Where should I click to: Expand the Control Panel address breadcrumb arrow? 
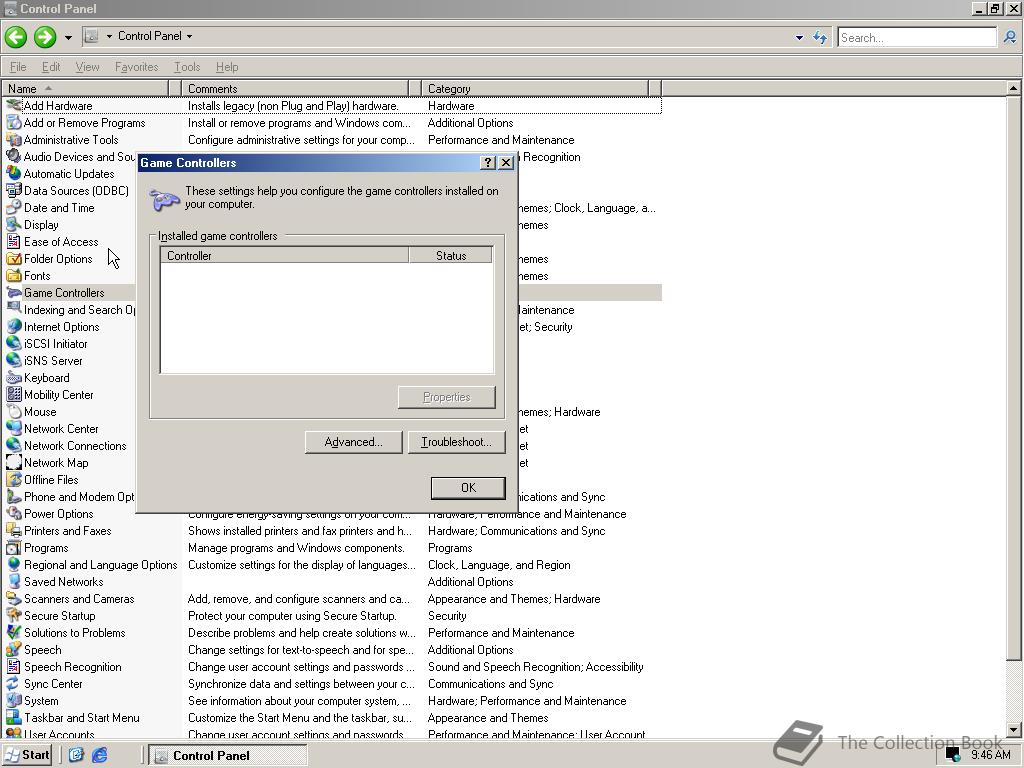(189, 37)
